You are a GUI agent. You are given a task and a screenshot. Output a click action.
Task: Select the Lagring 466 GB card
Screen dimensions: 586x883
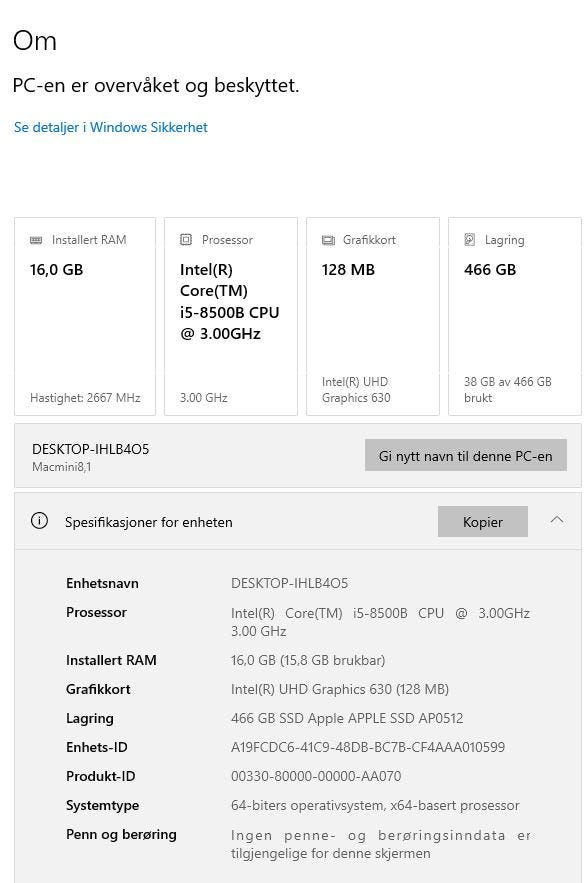click(515, 316)
